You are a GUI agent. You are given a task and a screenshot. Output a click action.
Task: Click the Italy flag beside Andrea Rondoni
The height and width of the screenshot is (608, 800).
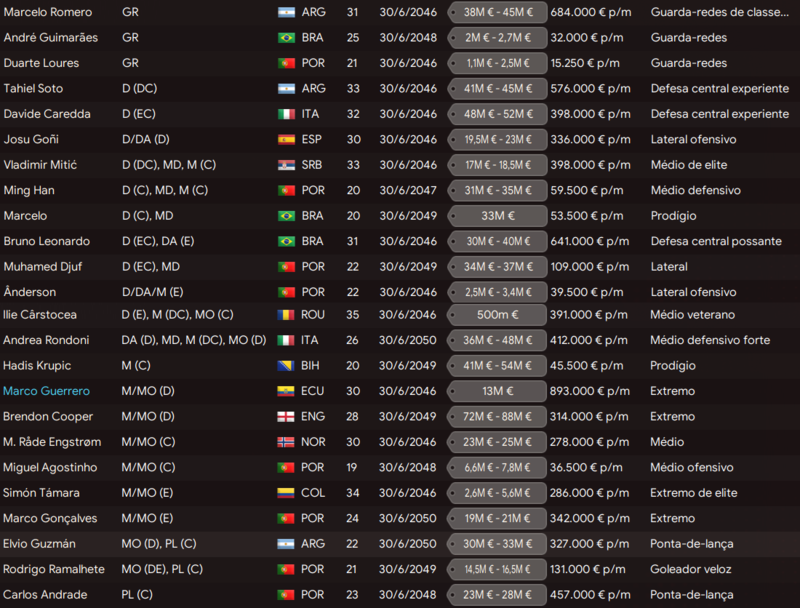coord(286,341)
